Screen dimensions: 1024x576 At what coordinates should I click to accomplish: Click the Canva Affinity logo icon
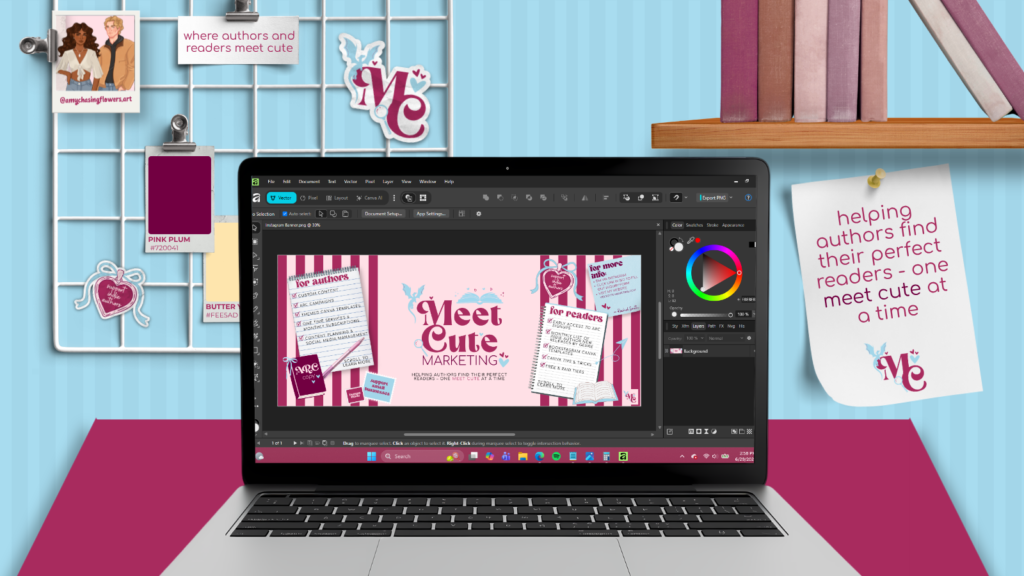[257, 198]
